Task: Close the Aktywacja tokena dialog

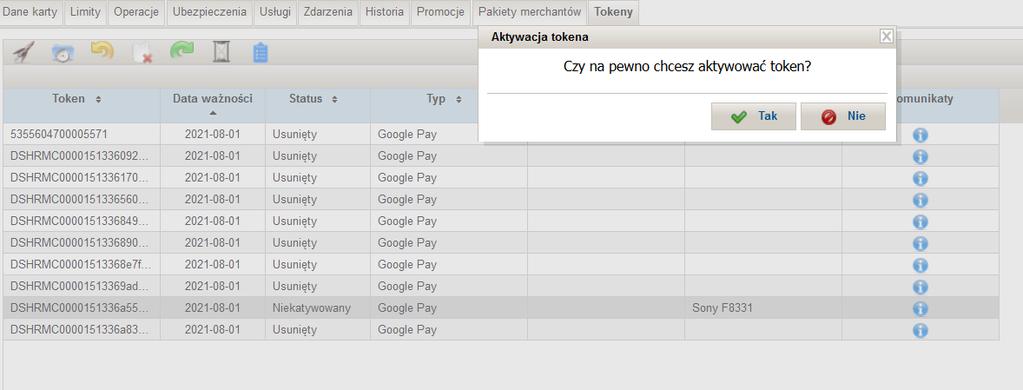Action: [886, 37]
